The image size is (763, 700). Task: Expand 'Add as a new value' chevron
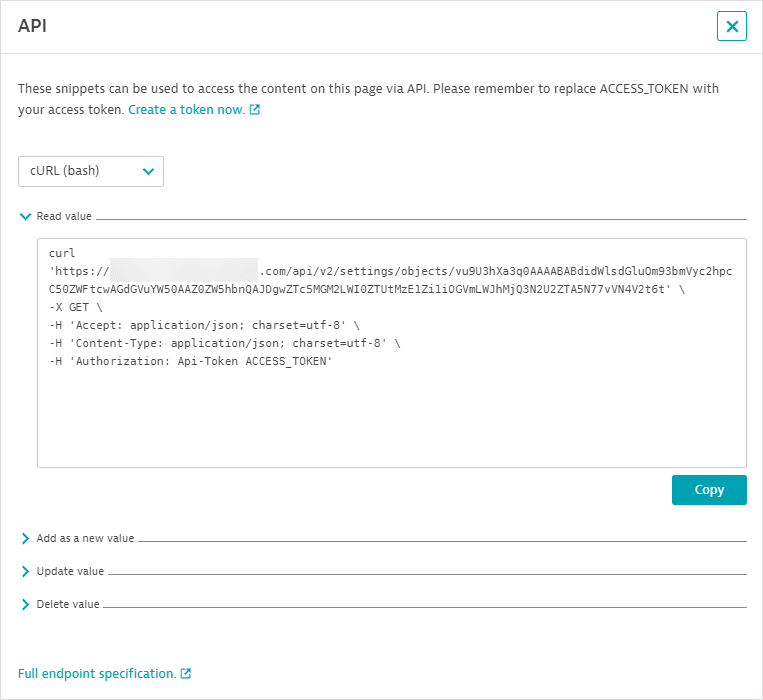click(25, 538)
